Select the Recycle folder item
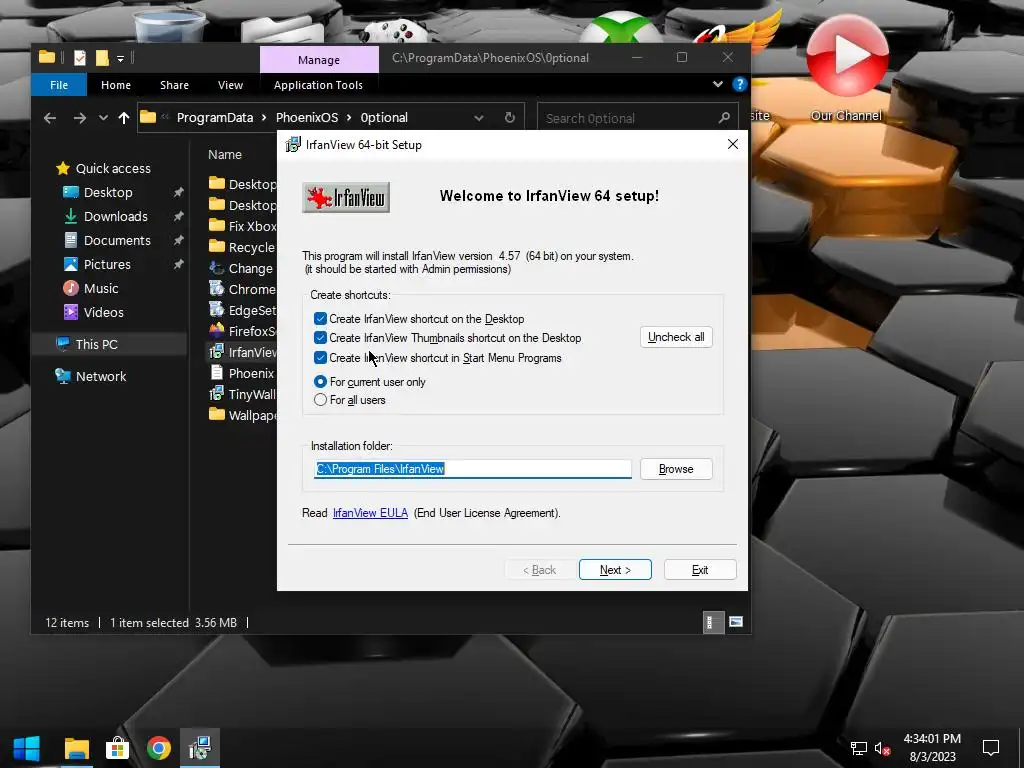This screenshot has height=768, width=1024. [242, 247]
